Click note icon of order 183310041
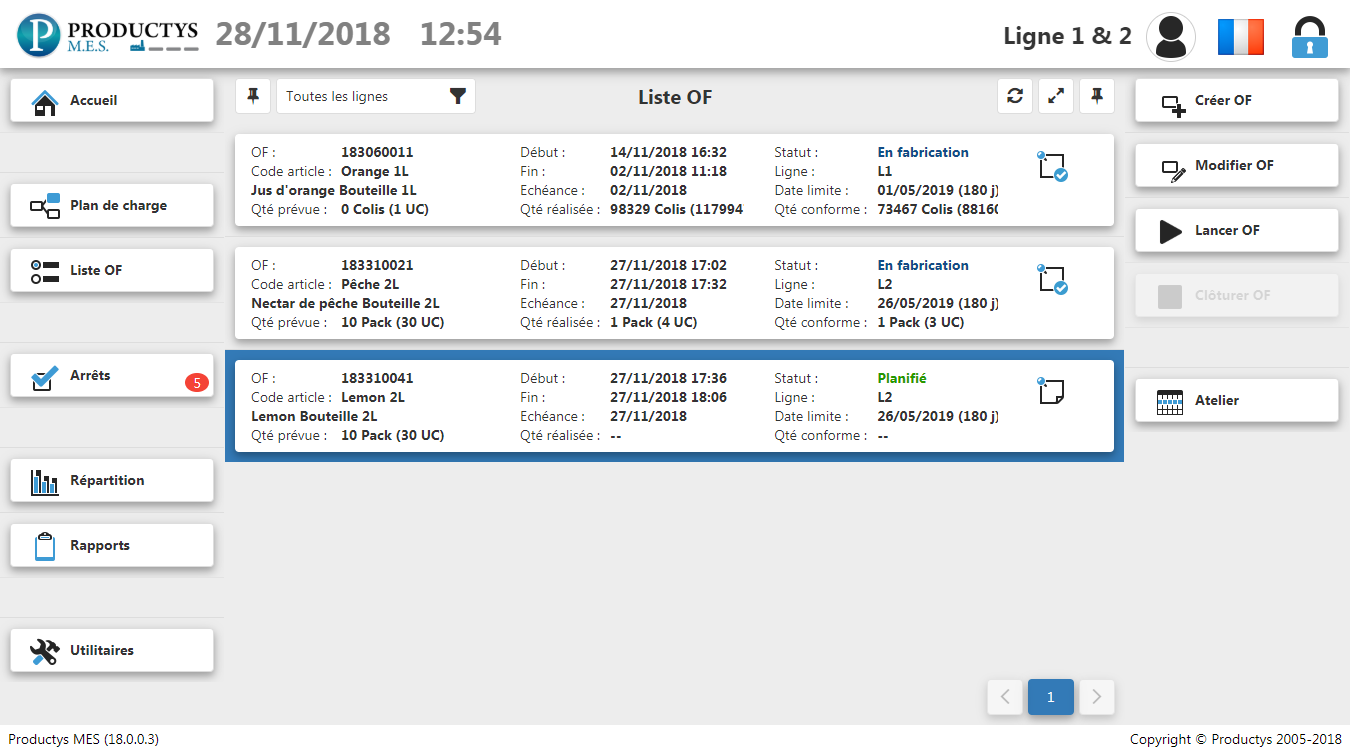This screenshot has width=1350, height=752. pos(1051,391)
